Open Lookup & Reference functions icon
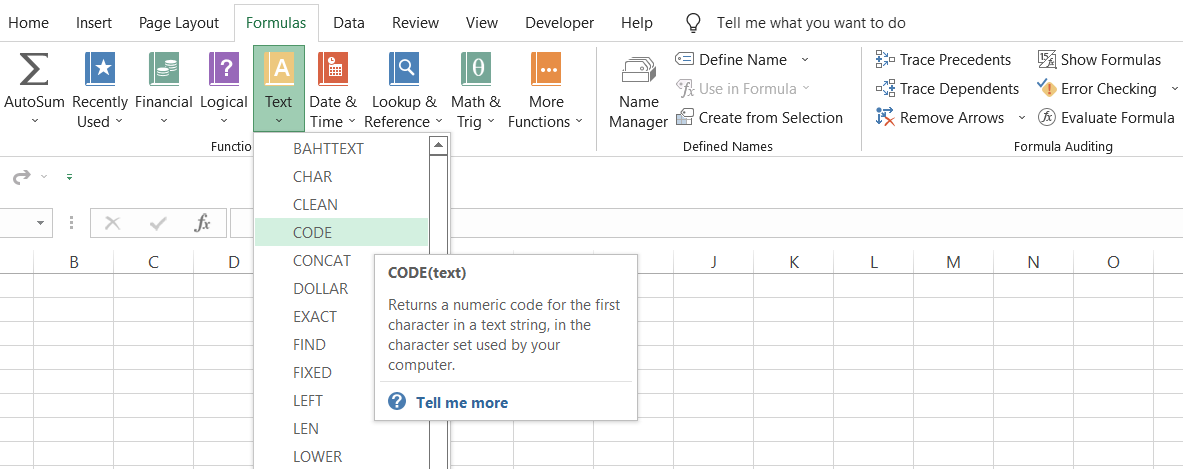This screenshot has width=1183, height=469. coord(404,70)
